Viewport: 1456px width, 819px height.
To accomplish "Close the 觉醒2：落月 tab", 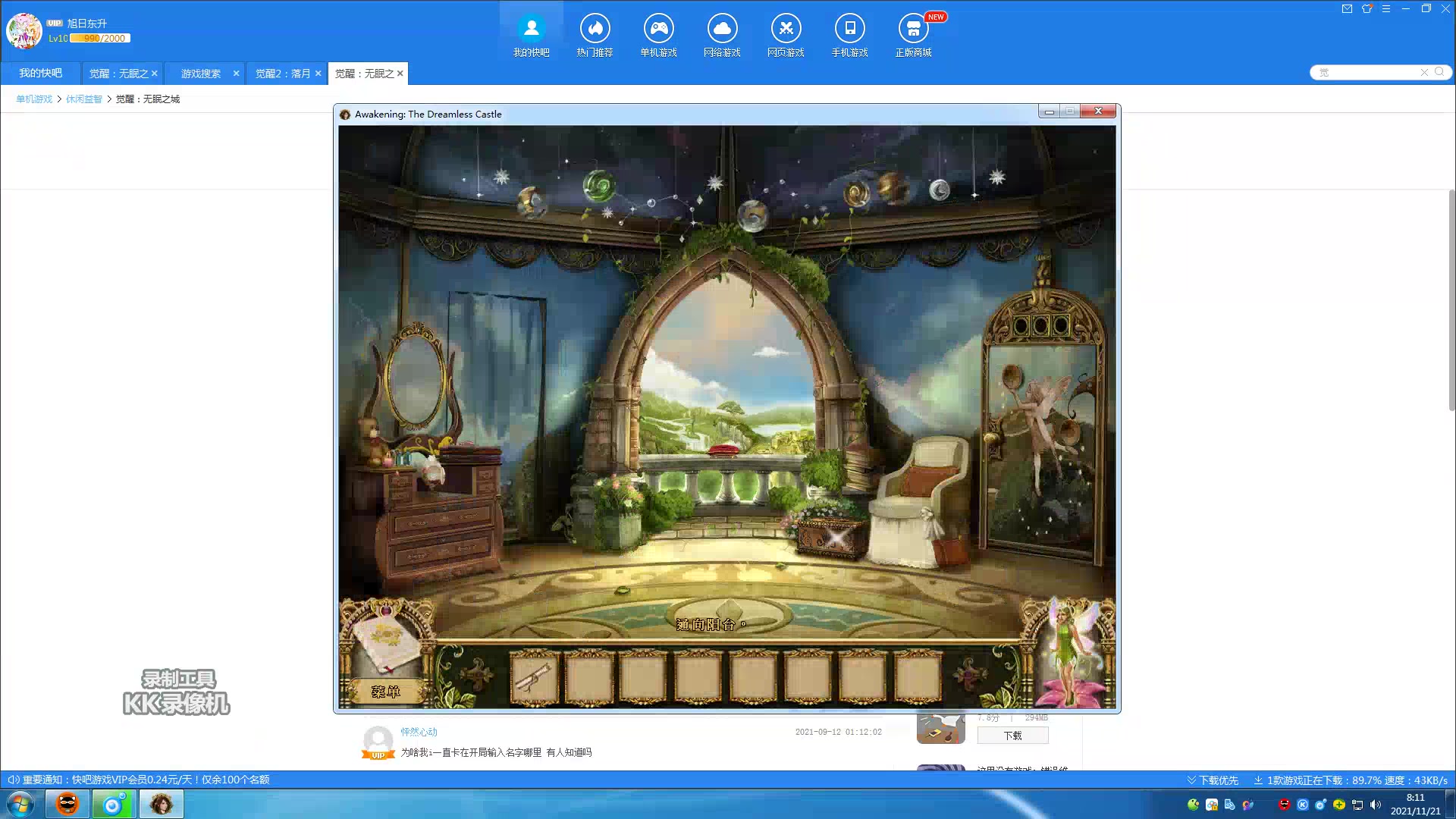I will [x=318, y=74].
